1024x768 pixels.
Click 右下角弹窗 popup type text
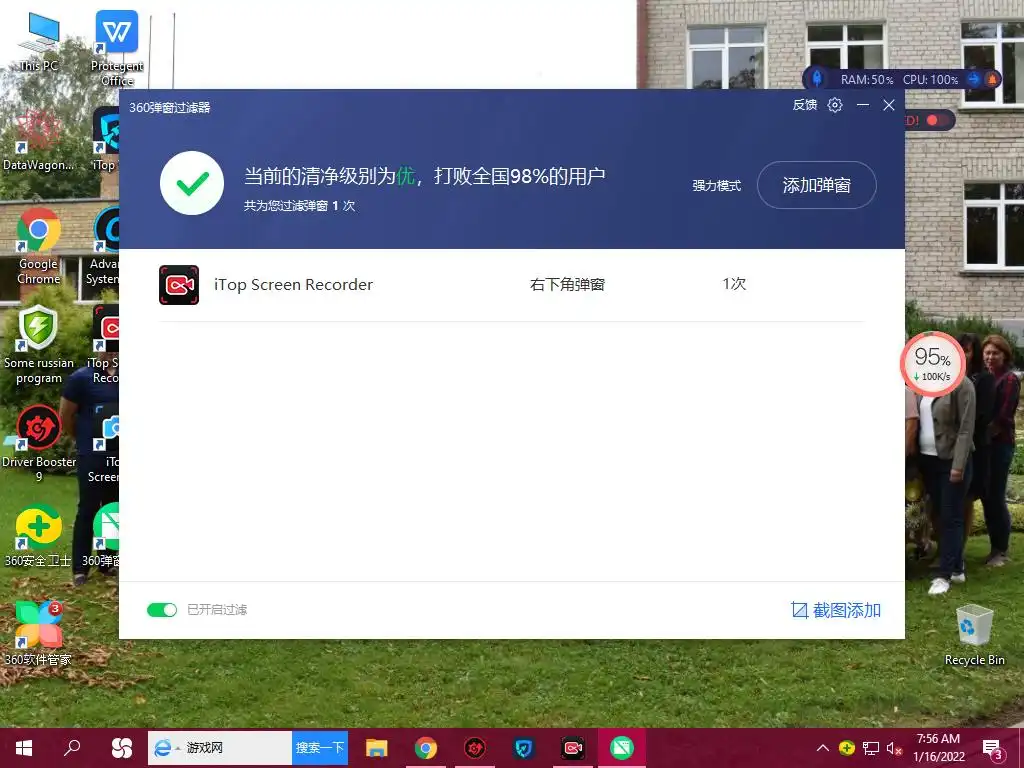[567, 285]
